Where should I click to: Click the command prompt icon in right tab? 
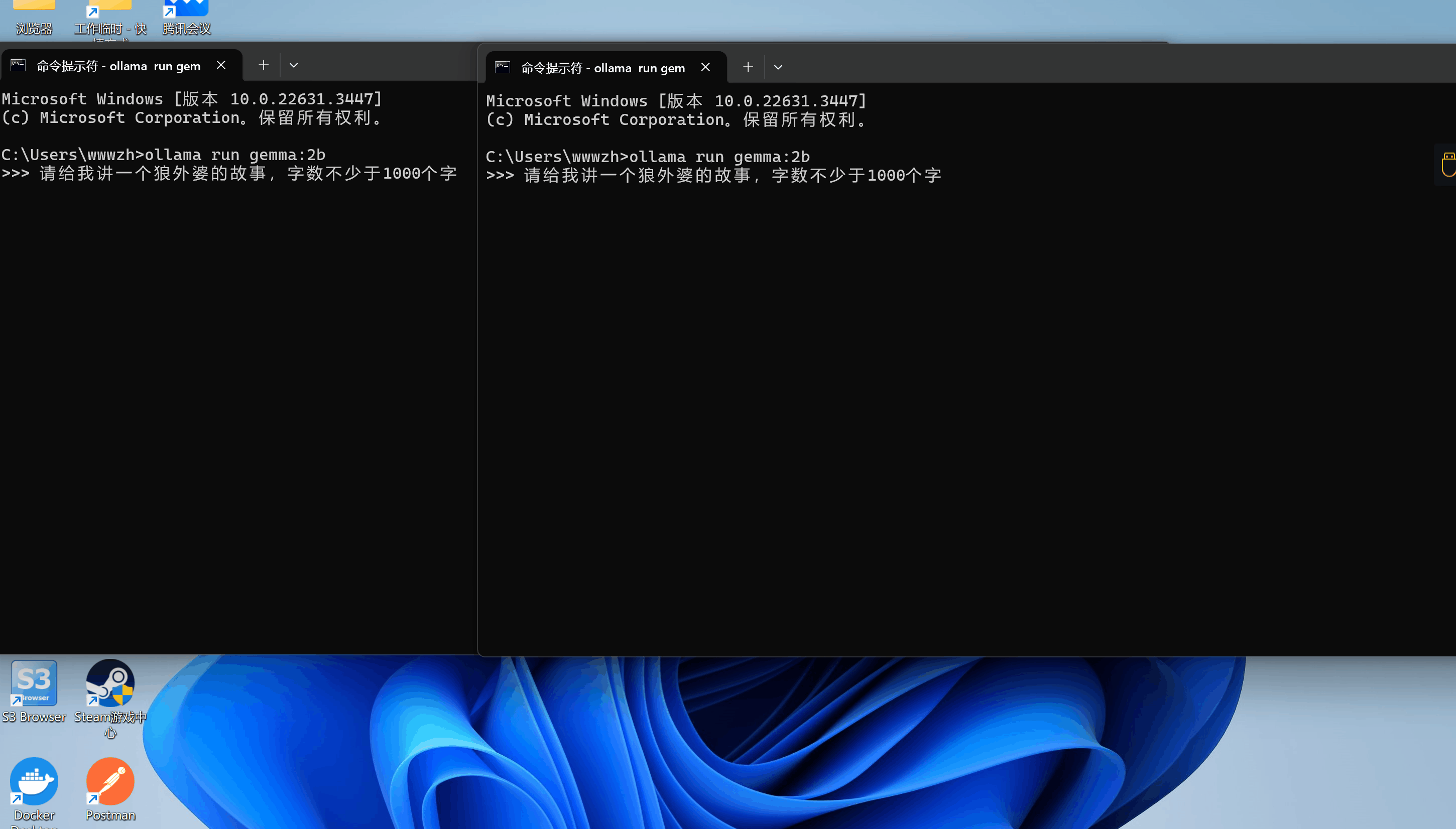click(x=503, y=67)
